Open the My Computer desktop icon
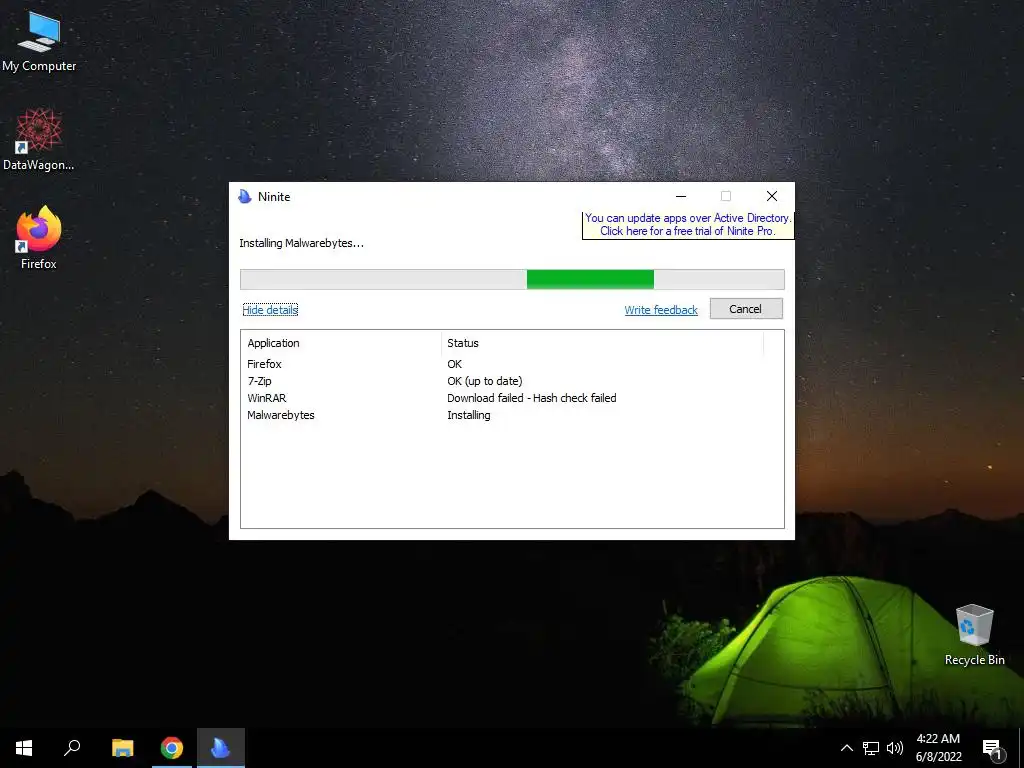Screen dimensions: 1024x768 39,42
